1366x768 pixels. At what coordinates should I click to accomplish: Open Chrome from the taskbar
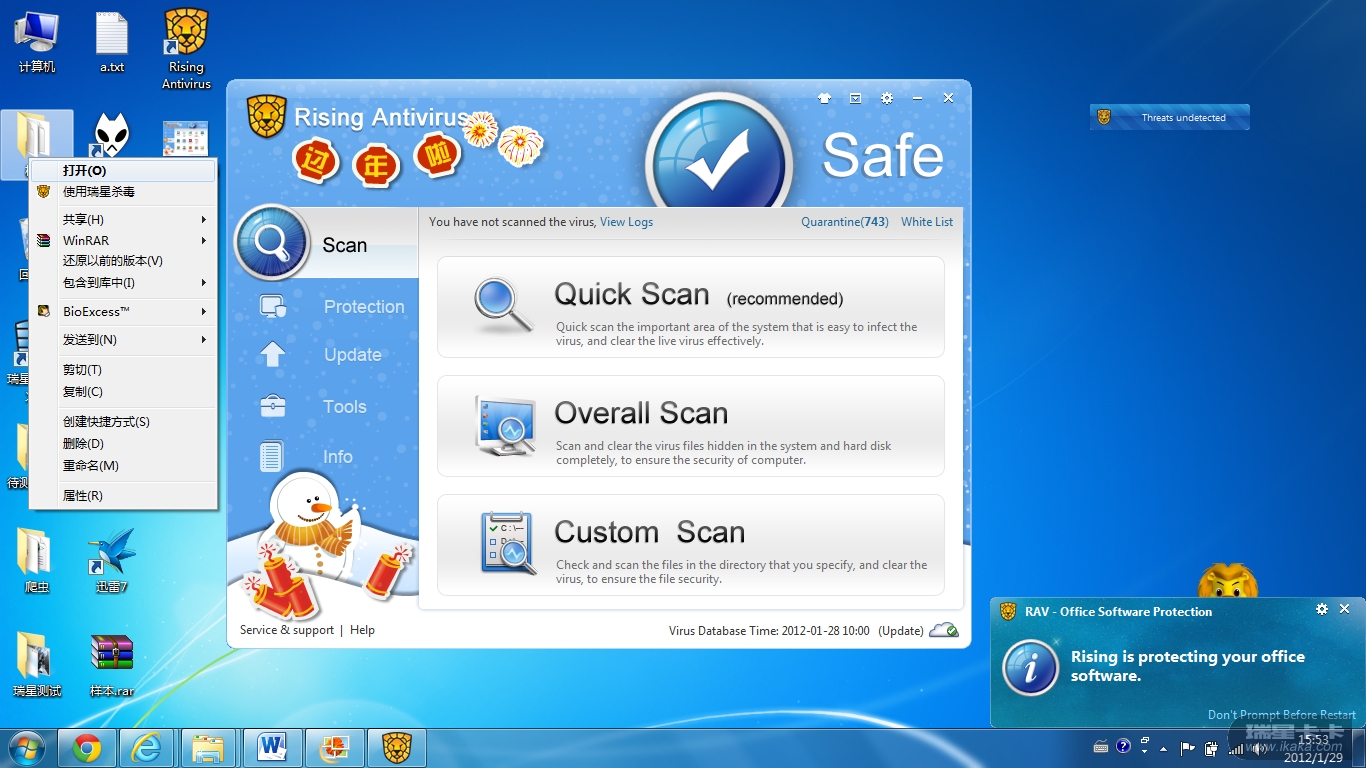[87, 748]
